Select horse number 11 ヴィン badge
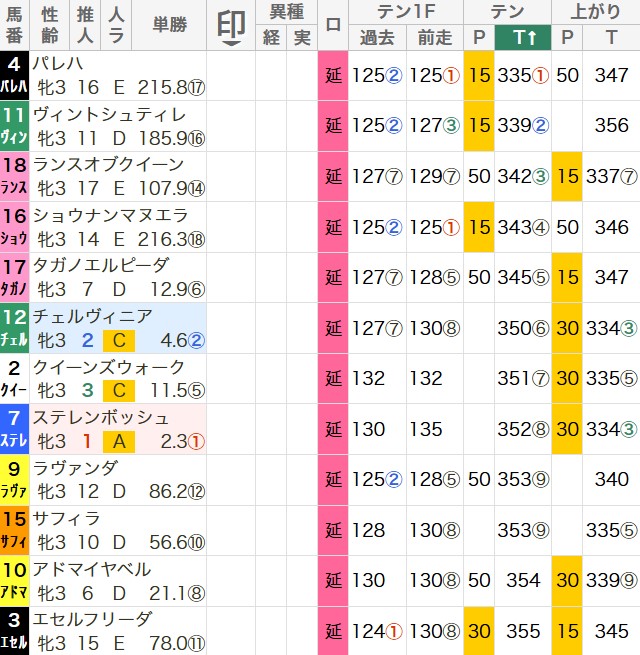The image size is (640, 655). point(15,126)
